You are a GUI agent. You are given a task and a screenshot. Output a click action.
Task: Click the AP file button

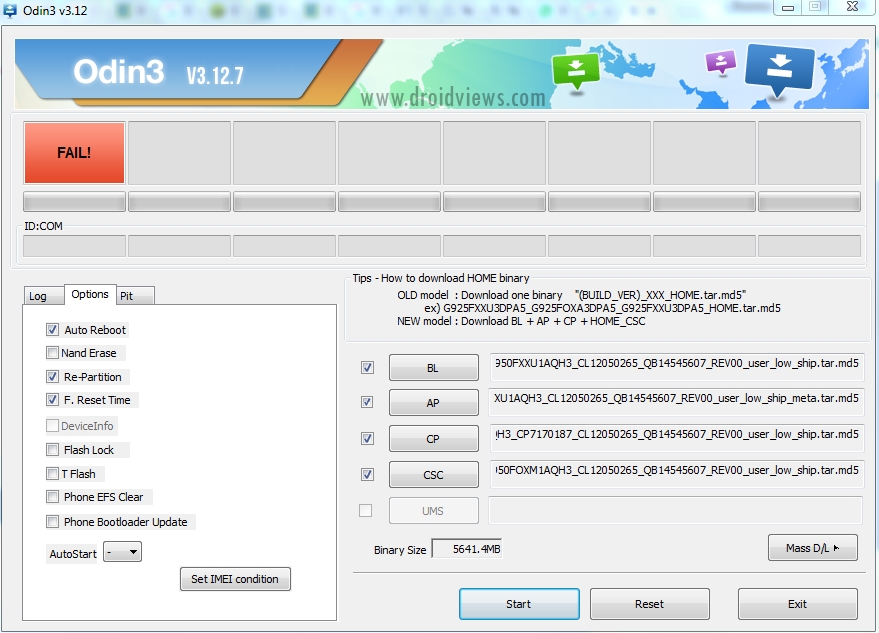click(434, 403)
